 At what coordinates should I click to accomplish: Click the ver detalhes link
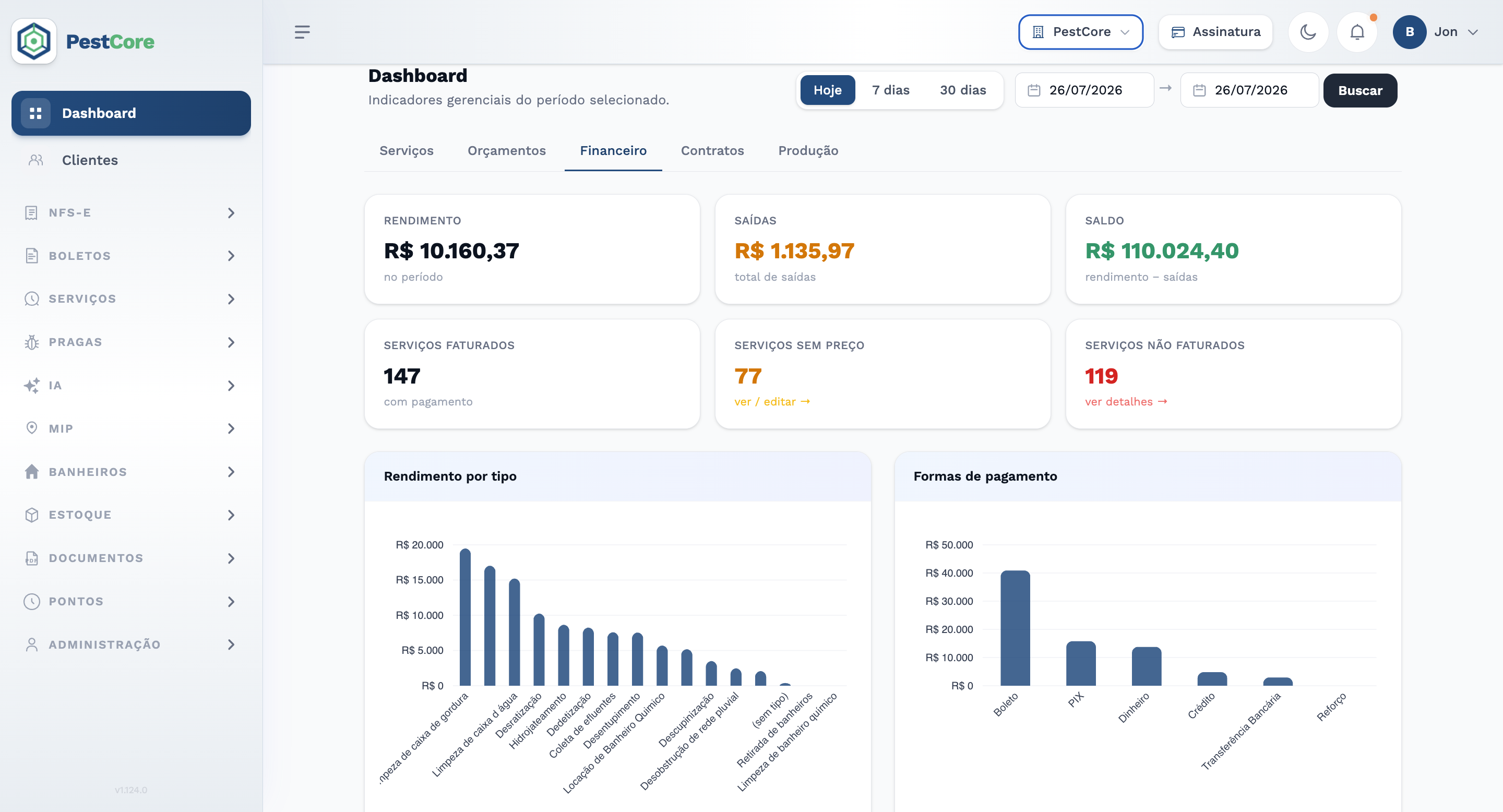click(1126, 402)
